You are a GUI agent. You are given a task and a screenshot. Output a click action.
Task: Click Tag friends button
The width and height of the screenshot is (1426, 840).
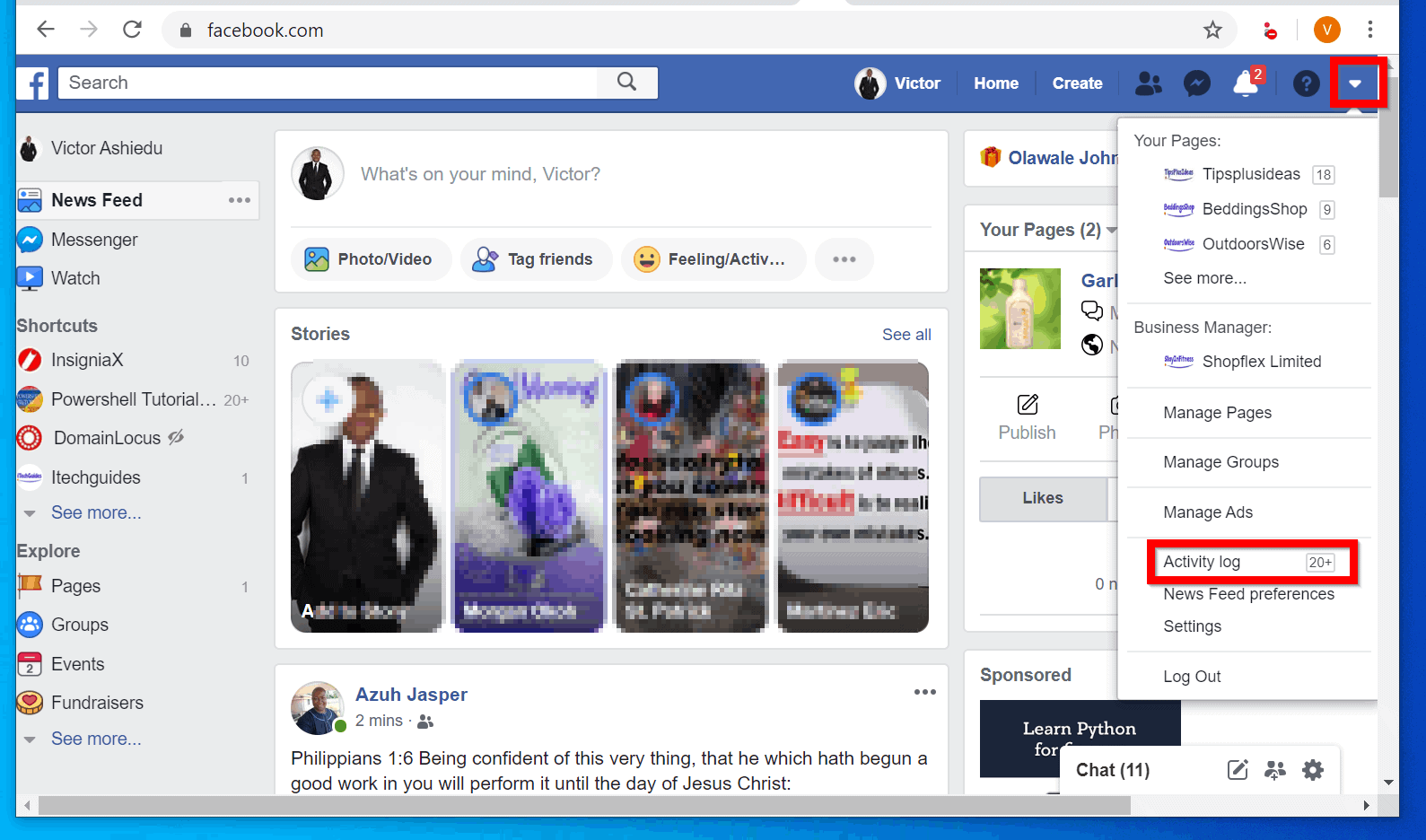click(535, 259)
